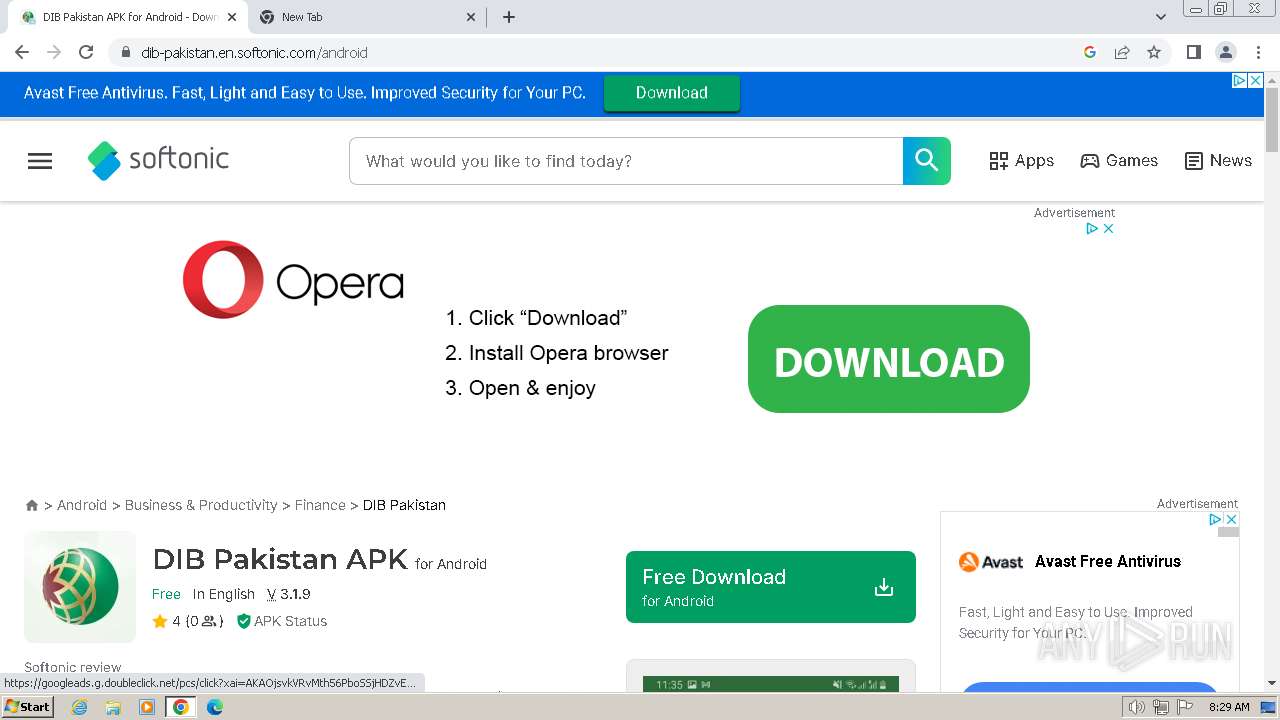Viewport: 1280px width, 720px height.
Task: Open Windows Start menu
Action: point(27,707)
